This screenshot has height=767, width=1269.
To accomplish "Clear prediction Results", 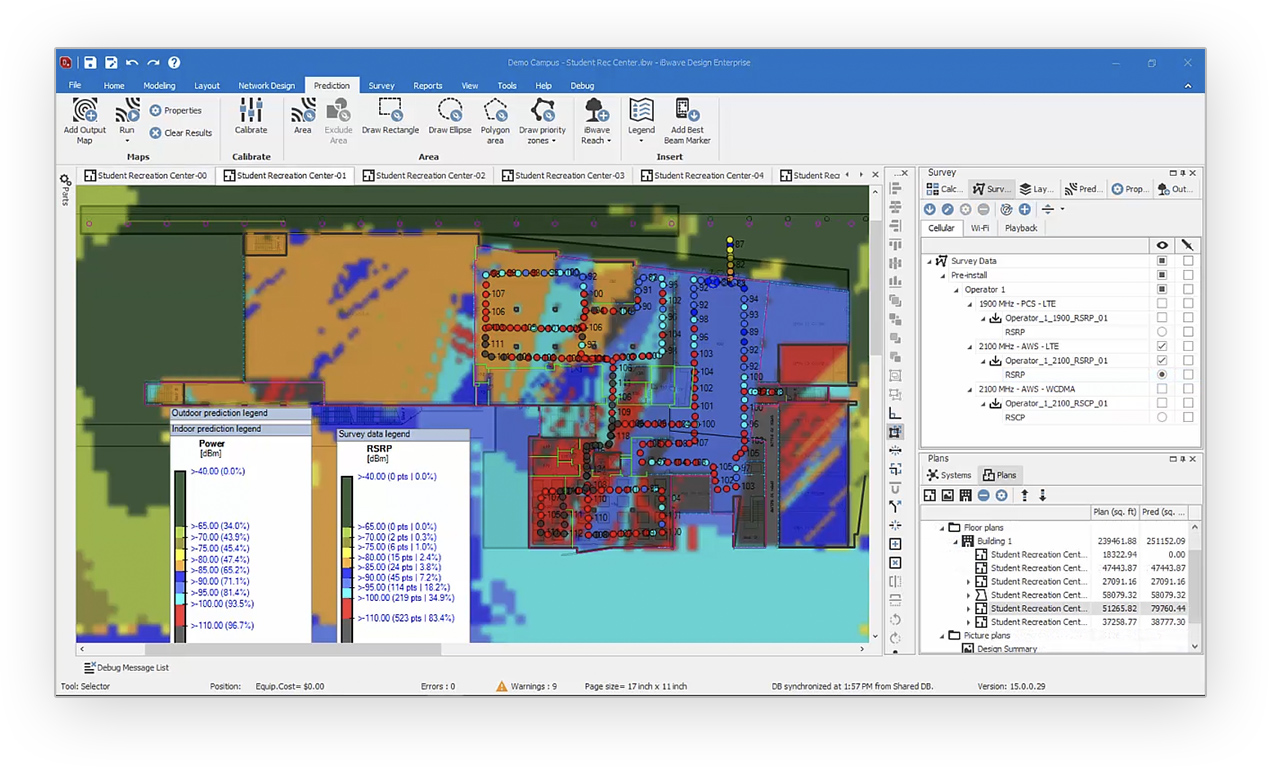I will tap(181, 133).
